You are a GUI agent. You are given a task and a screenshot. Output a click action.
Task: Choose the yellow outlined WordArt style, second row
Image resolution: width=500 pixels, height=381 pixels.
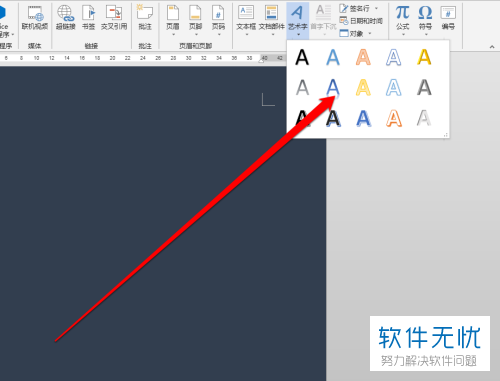pos(363,88)
